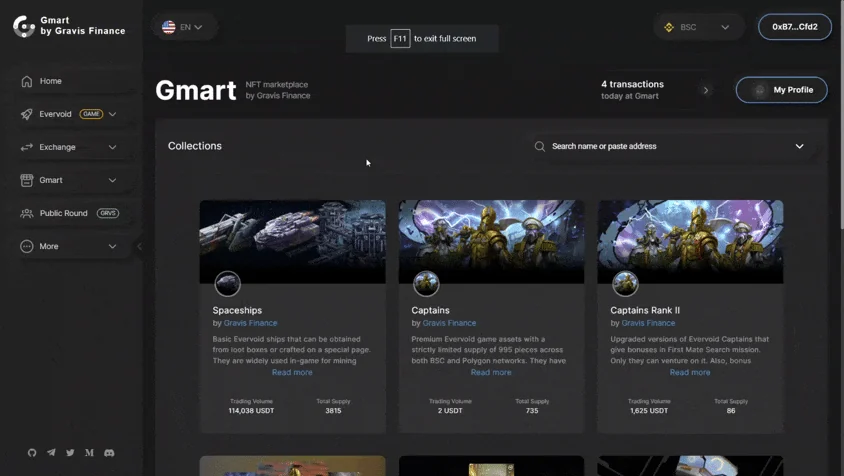
Task: Open the EN language dropdown
Action: tap(182, 27)
